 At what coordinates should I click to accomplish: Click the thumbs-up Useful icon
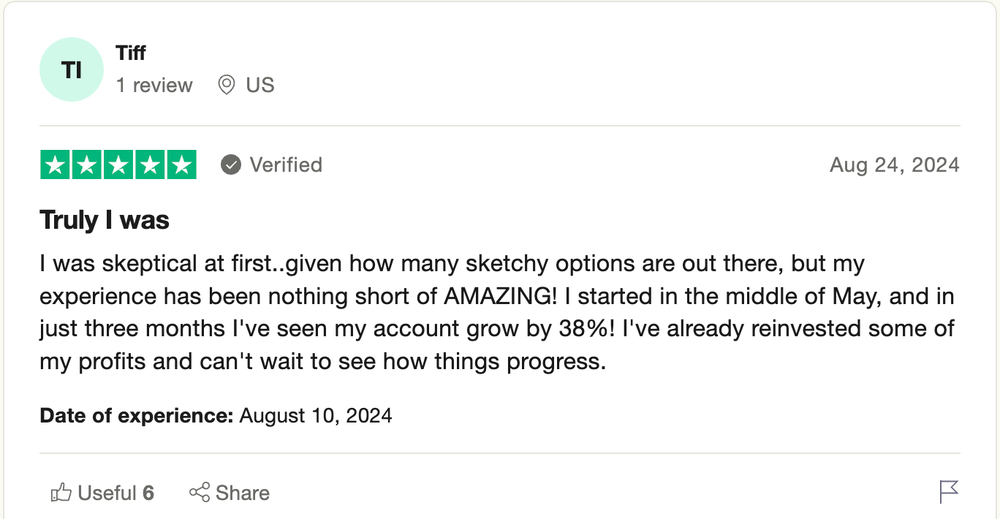(x=61, y=492)
